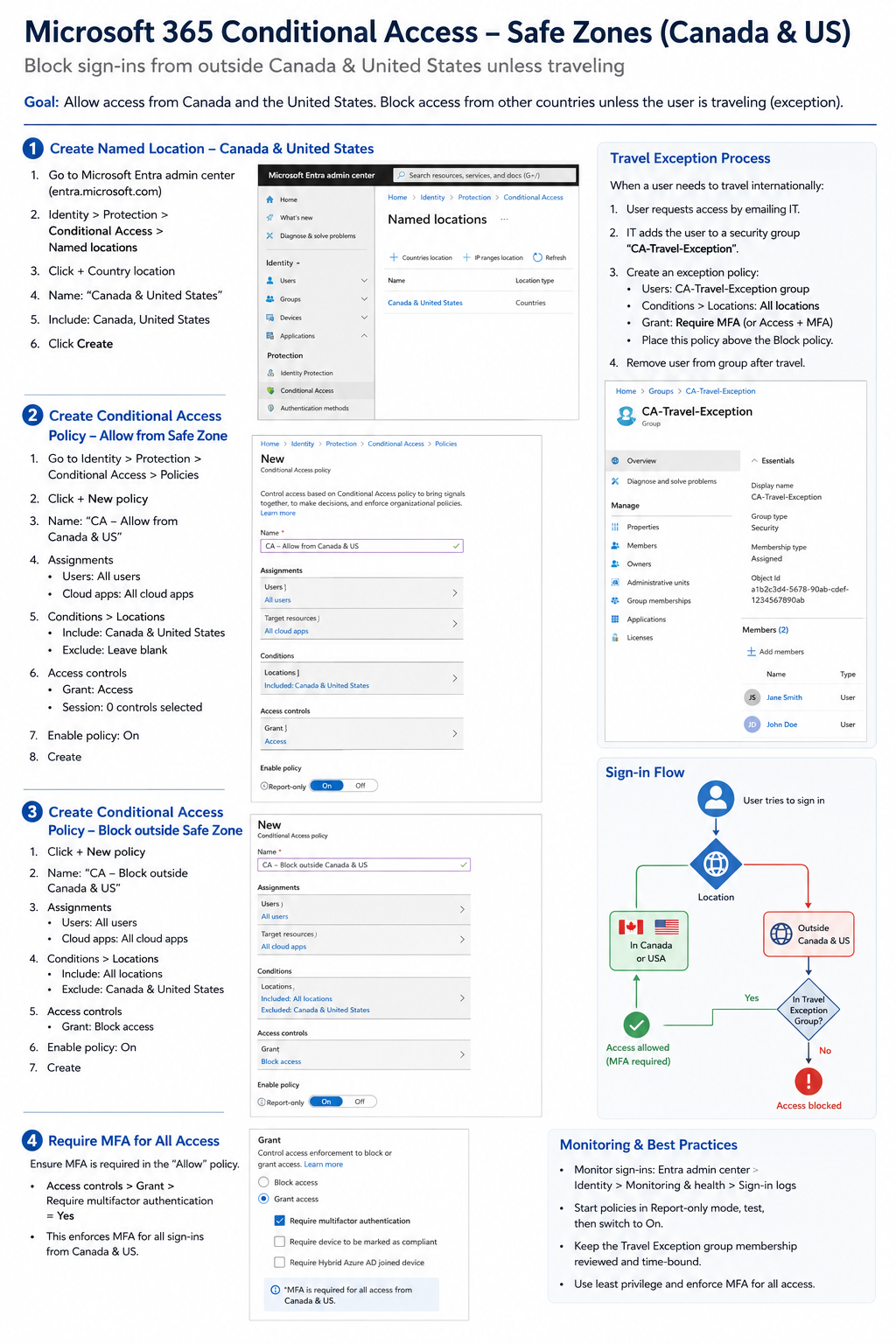Collapse the Essentials section

(x=754, y=460)
